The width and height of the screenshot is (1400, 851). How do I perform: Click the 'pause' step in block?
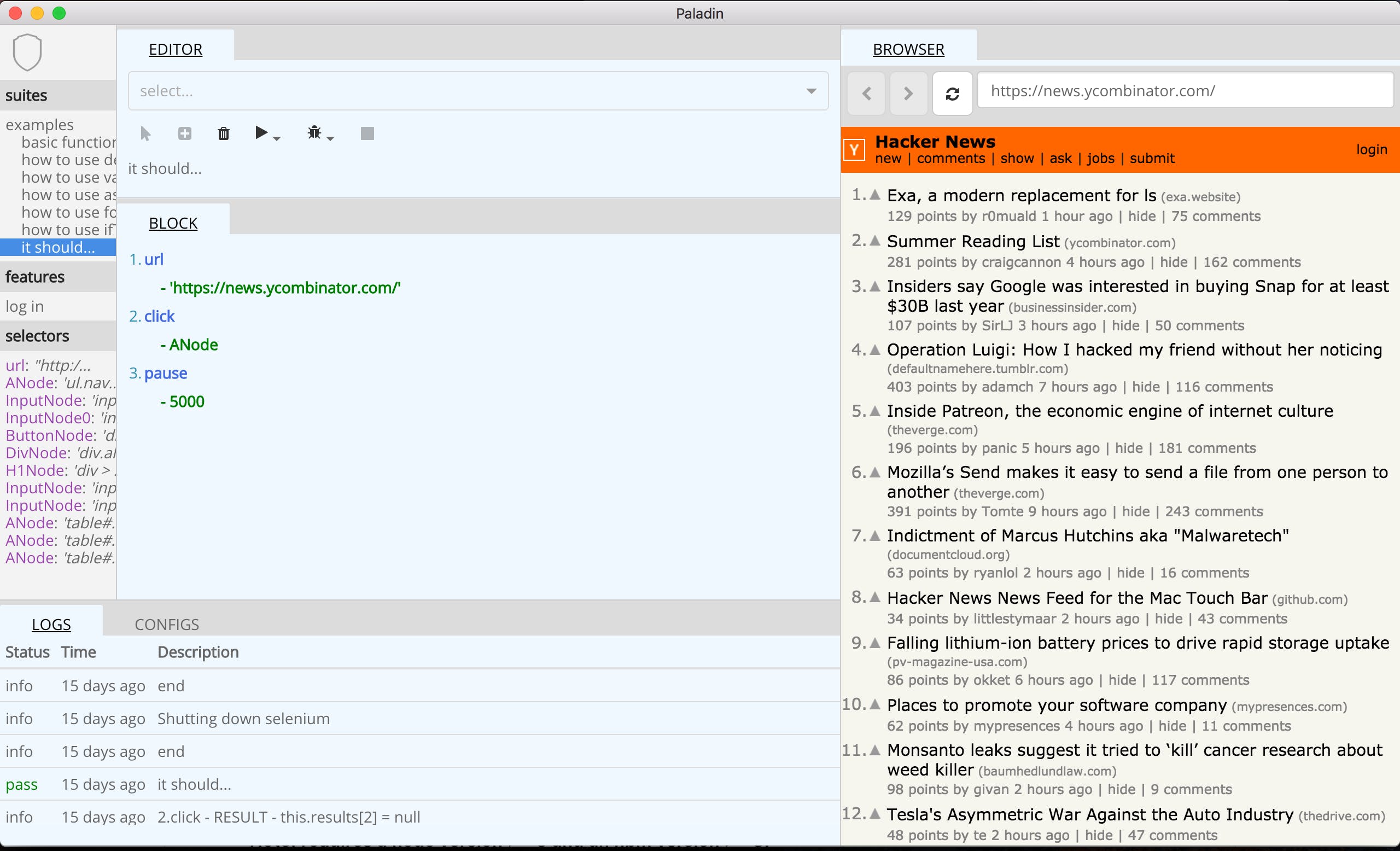coord(165,372)
